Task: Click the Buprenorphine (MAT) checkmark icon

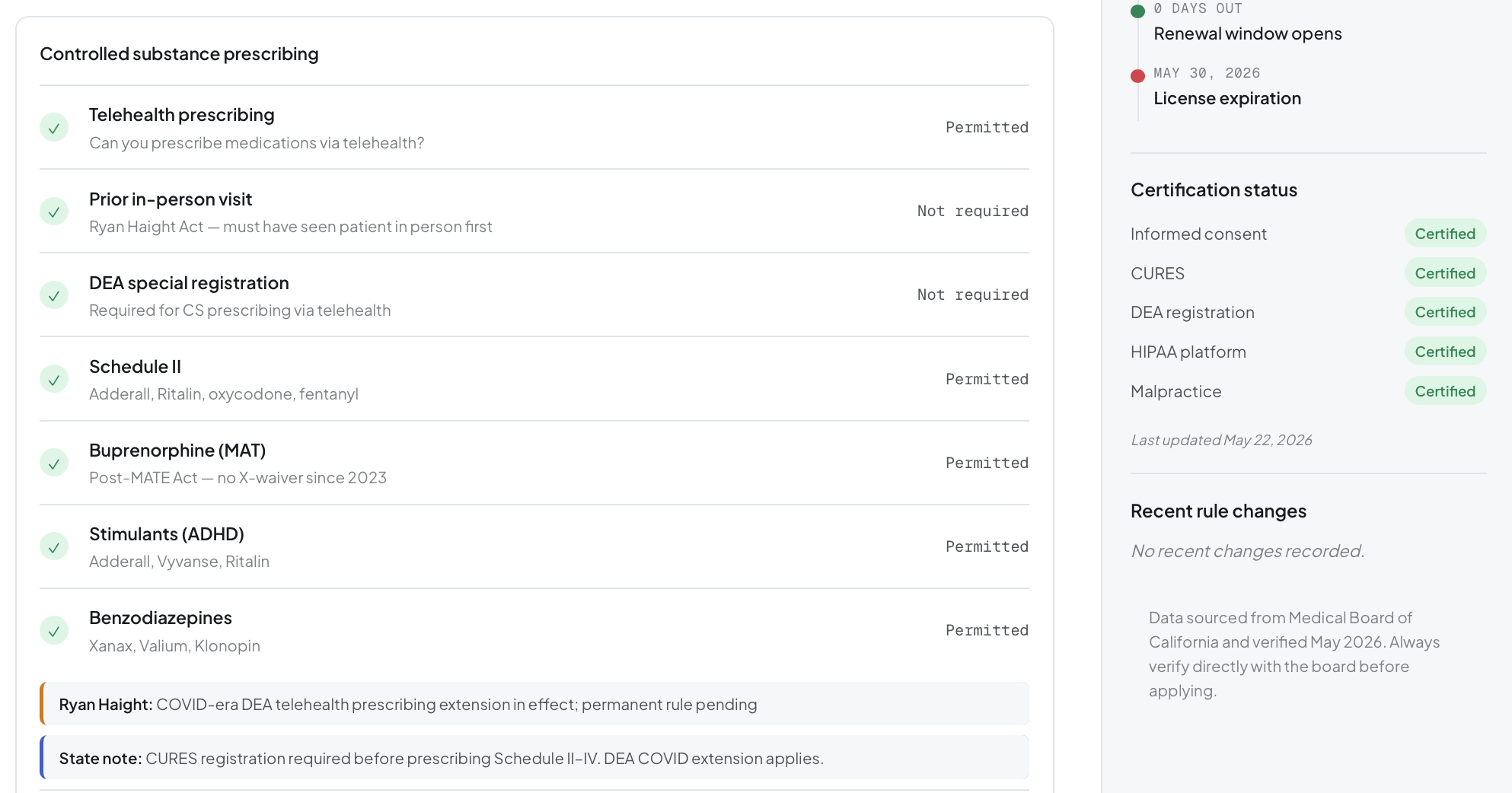Action: [54, 463]
